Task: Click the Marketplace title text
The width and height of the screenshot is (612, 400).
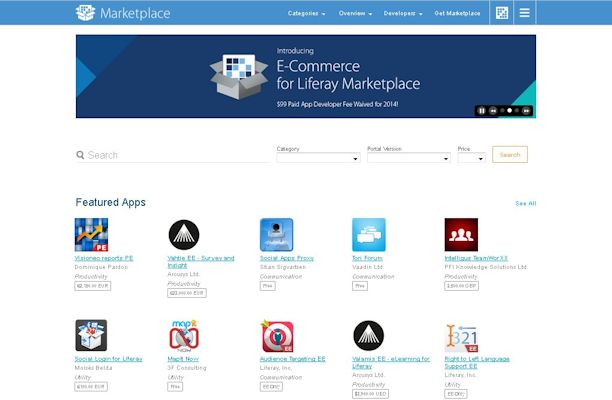Action: point(135,13)
